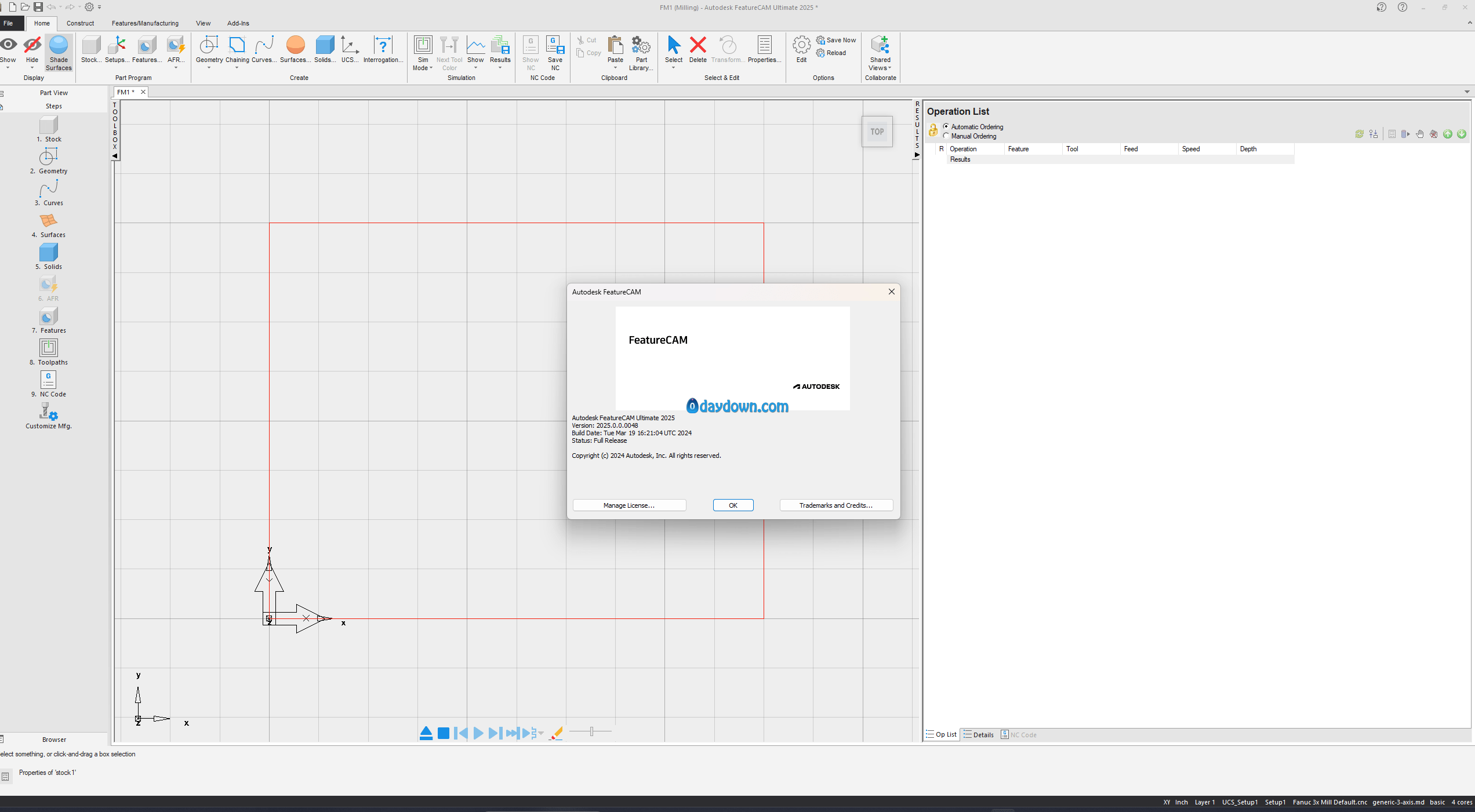Expand the Results dropdown arrow
Viewport: 1475px width, 812px height.
click(500, 68)
